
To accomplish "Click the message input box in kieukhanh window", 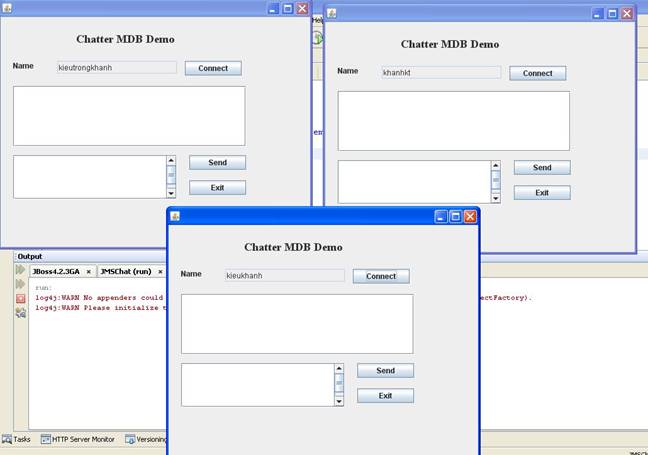I will [x=257, y=385].
